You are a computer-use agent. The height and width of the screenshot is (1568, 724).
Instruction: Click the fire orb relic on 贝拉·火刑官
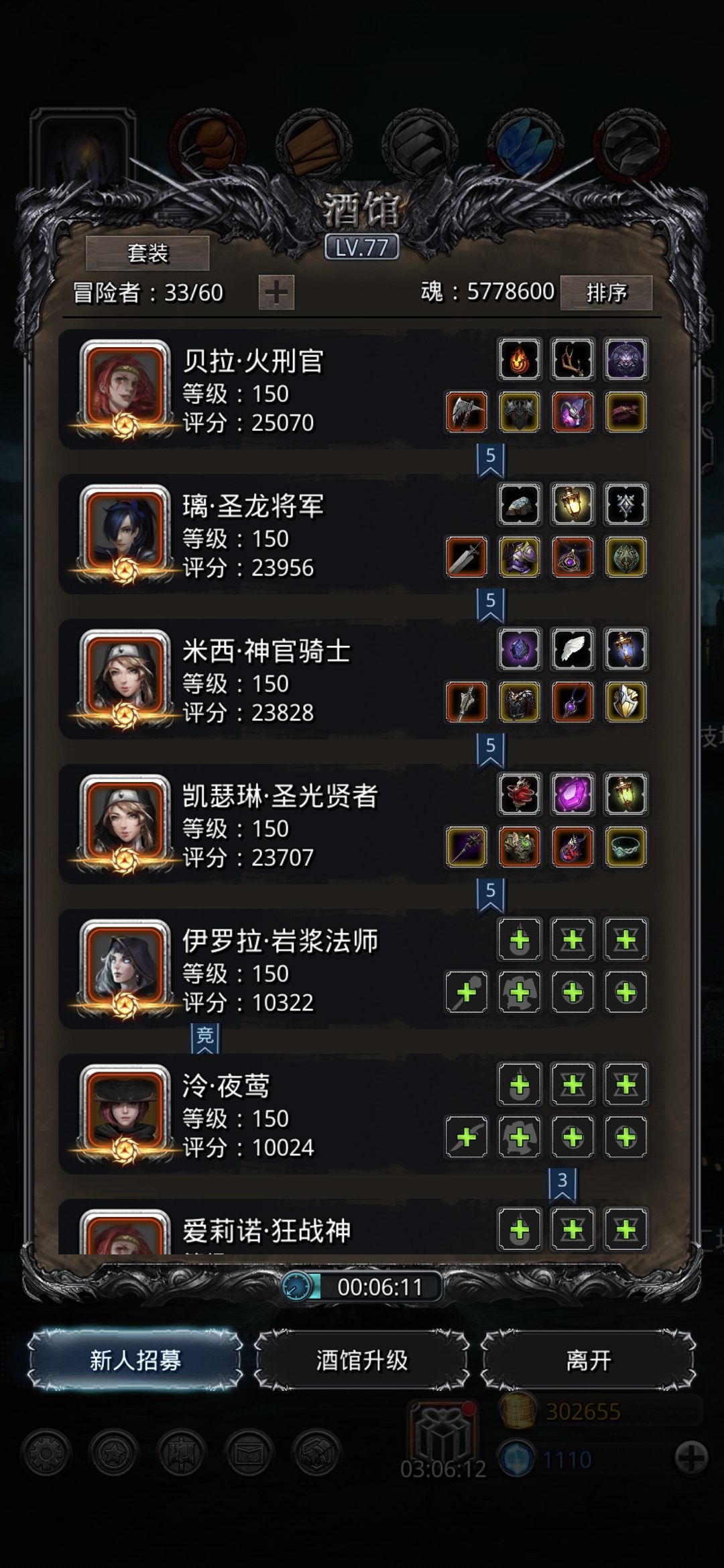(x=520, y=360)
